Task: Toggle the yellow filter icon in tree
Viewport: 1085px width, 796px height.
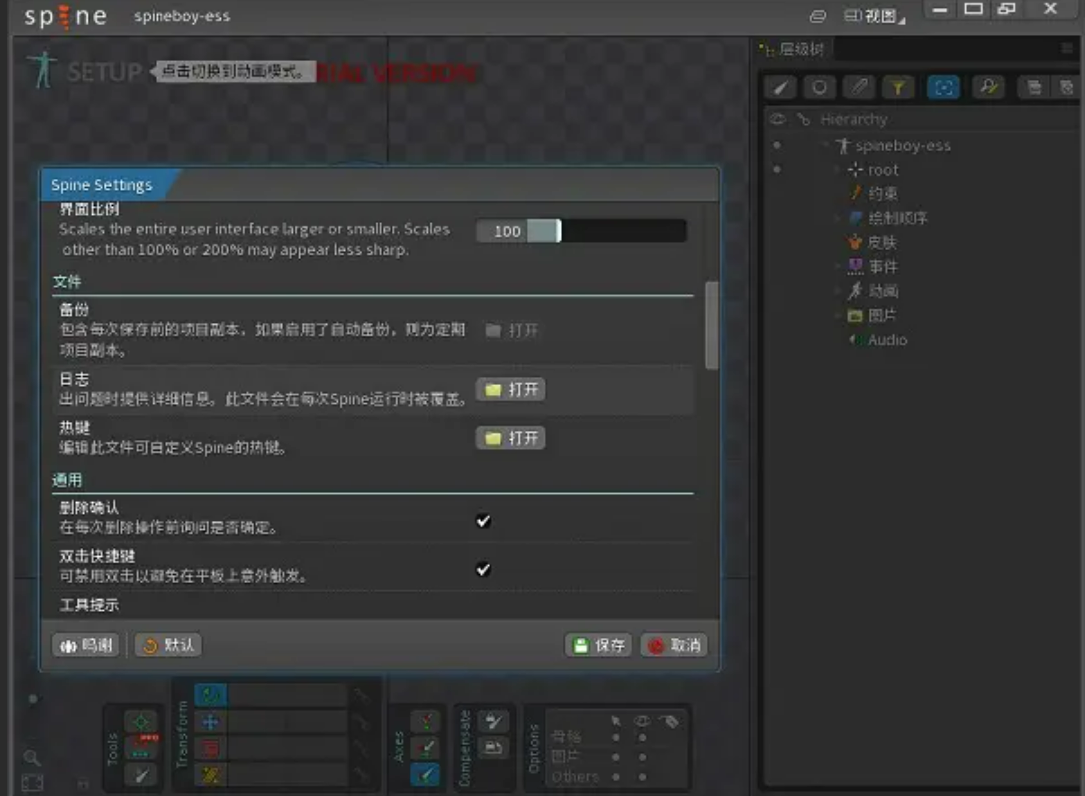Action: [897, 87]
